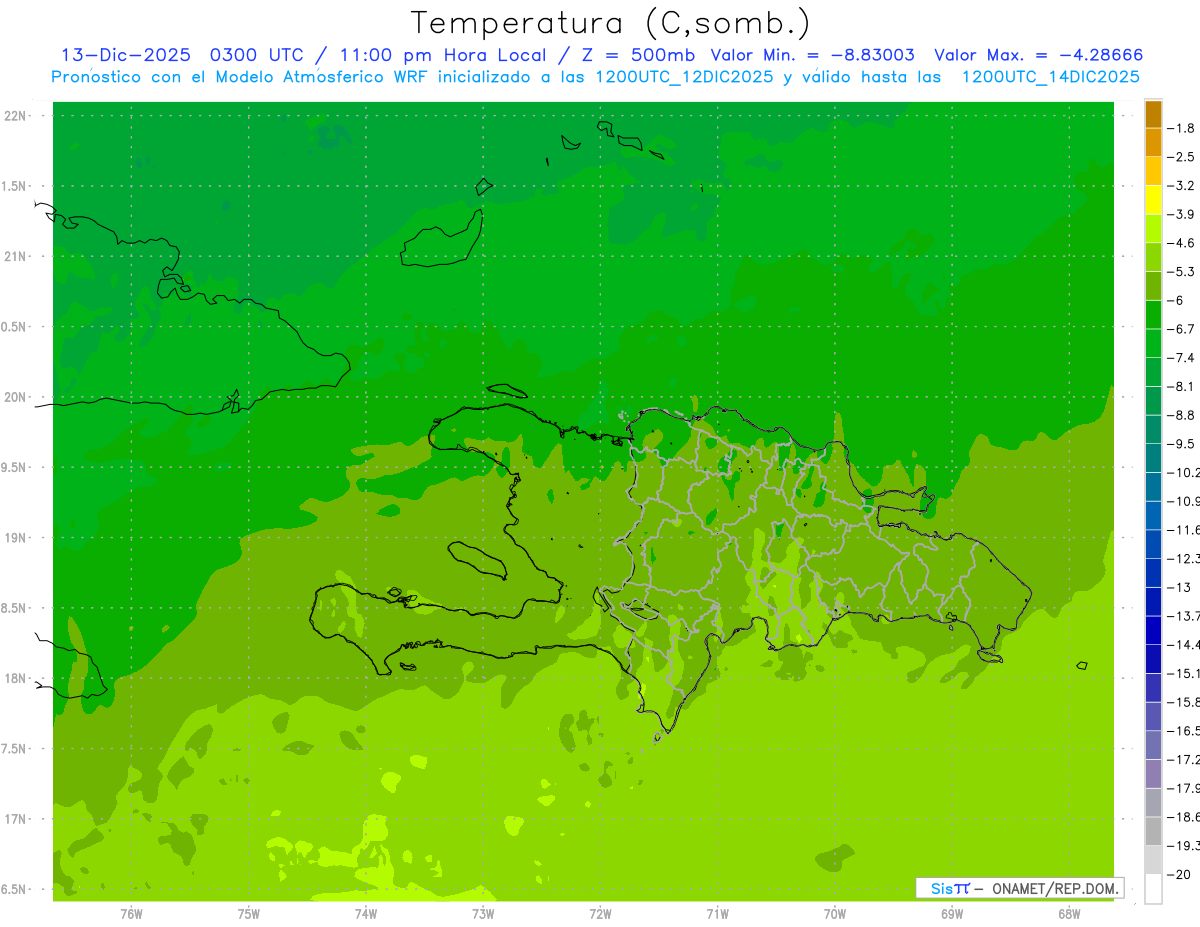The image size is (1200, 927).
Task: Click the '68W' longitude axis label
Action: [1069, 913]
